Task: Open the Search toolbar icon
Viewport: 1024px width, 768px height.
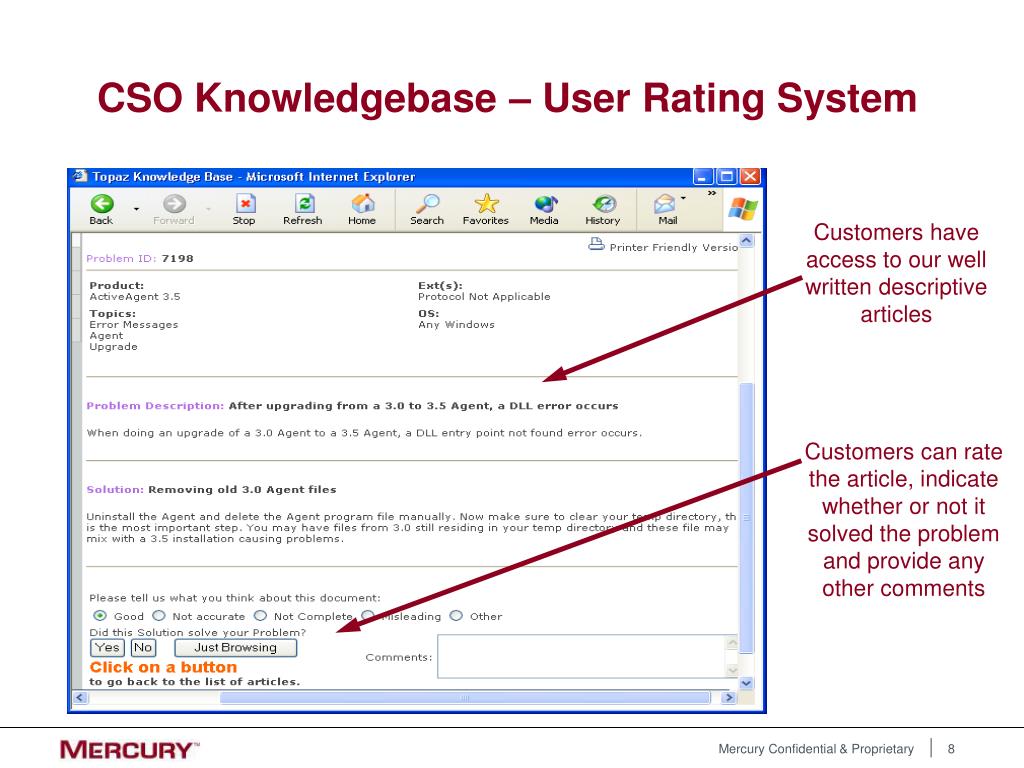Action: [428, 204]
